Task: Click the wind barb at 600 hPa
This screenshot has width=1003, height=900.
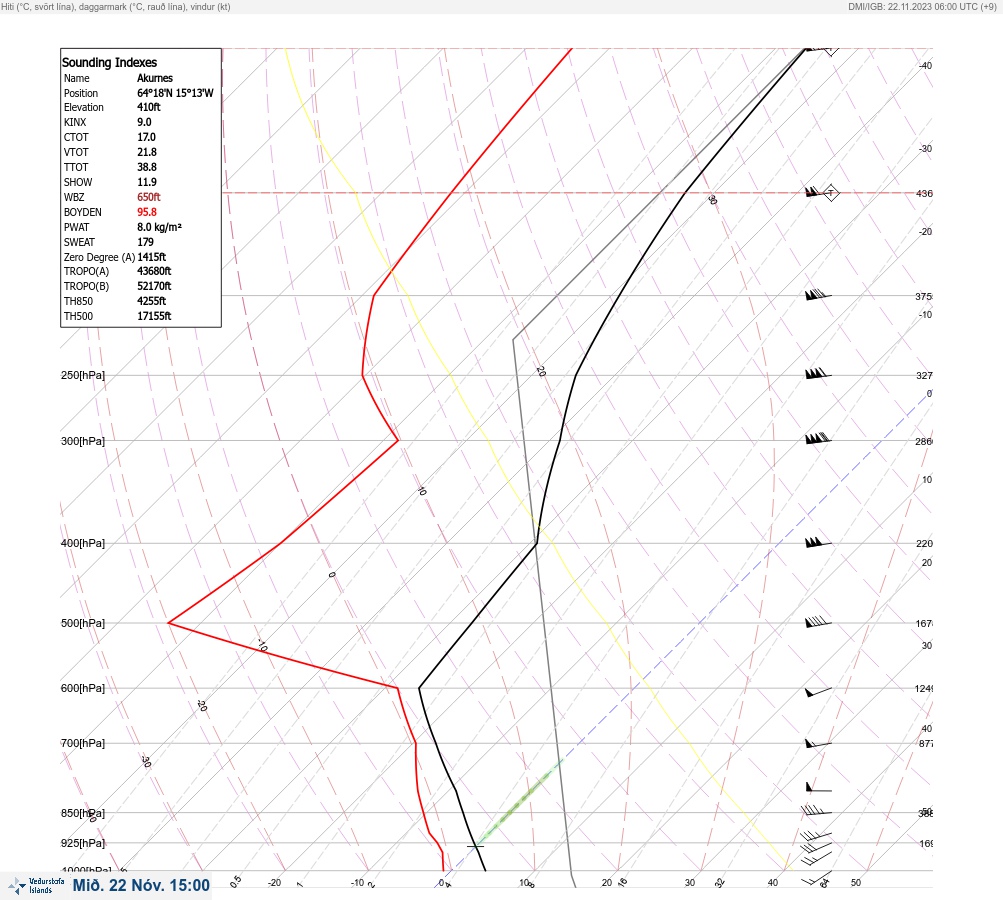Action: click(x=818, y=691)
